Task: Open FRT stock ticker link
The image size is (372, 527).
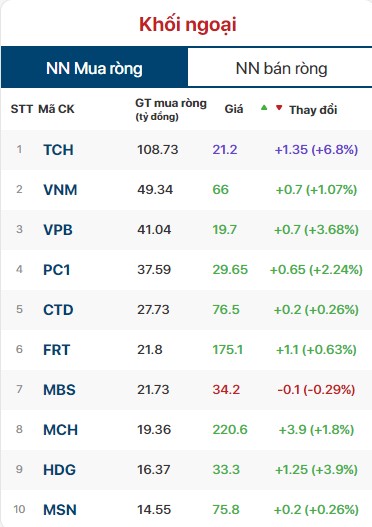Action: [57, 350]
